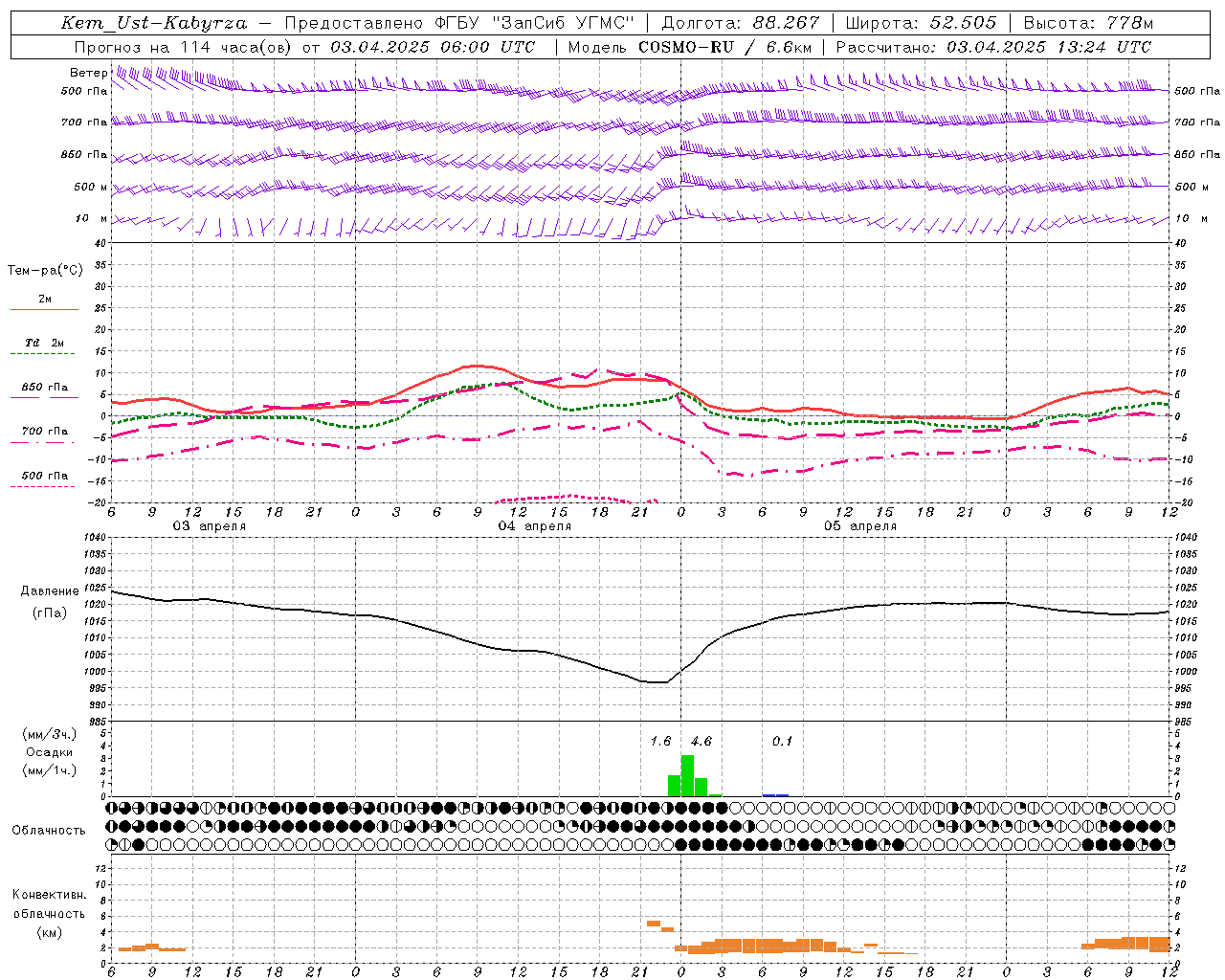This screenshot has height=980, width=1225.
Task: Select the Модель COSMO-RU / 6.6км label
Action: tap(690, 47)
